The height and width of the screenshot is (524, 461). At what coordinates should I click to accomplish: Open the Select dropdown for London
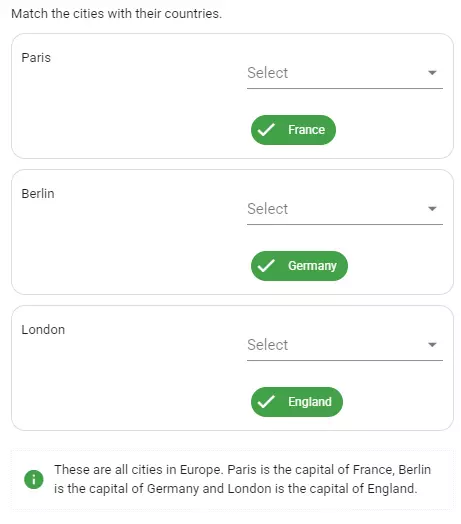(345, 346)
